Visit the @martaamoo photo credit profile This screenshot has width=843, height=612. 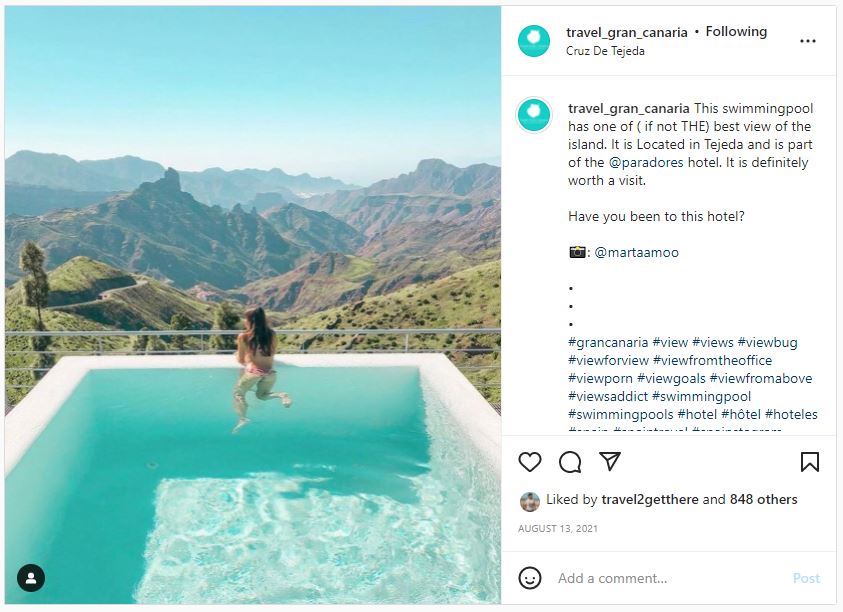[636, 252]
